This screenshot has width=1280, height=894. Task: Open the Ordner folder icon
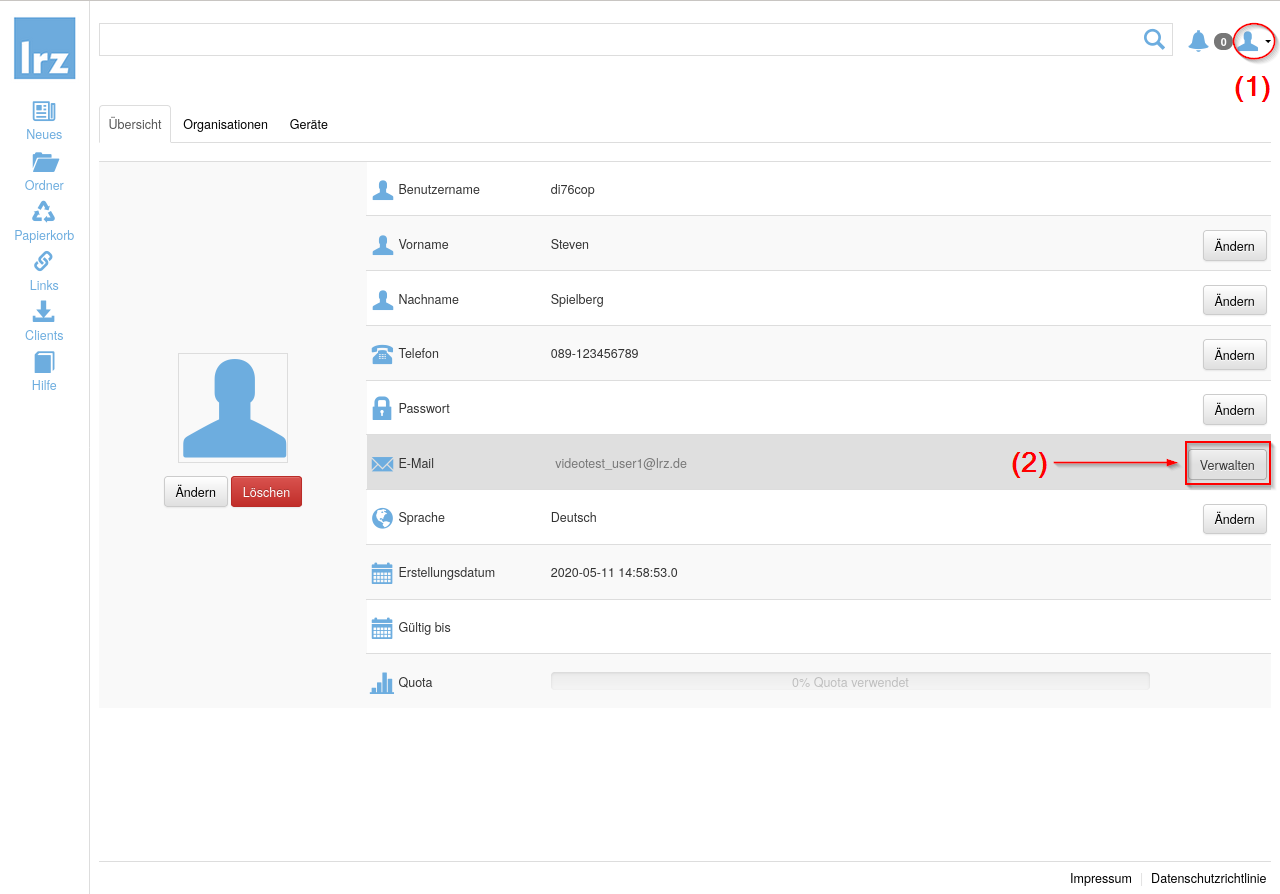coord(44,162)
